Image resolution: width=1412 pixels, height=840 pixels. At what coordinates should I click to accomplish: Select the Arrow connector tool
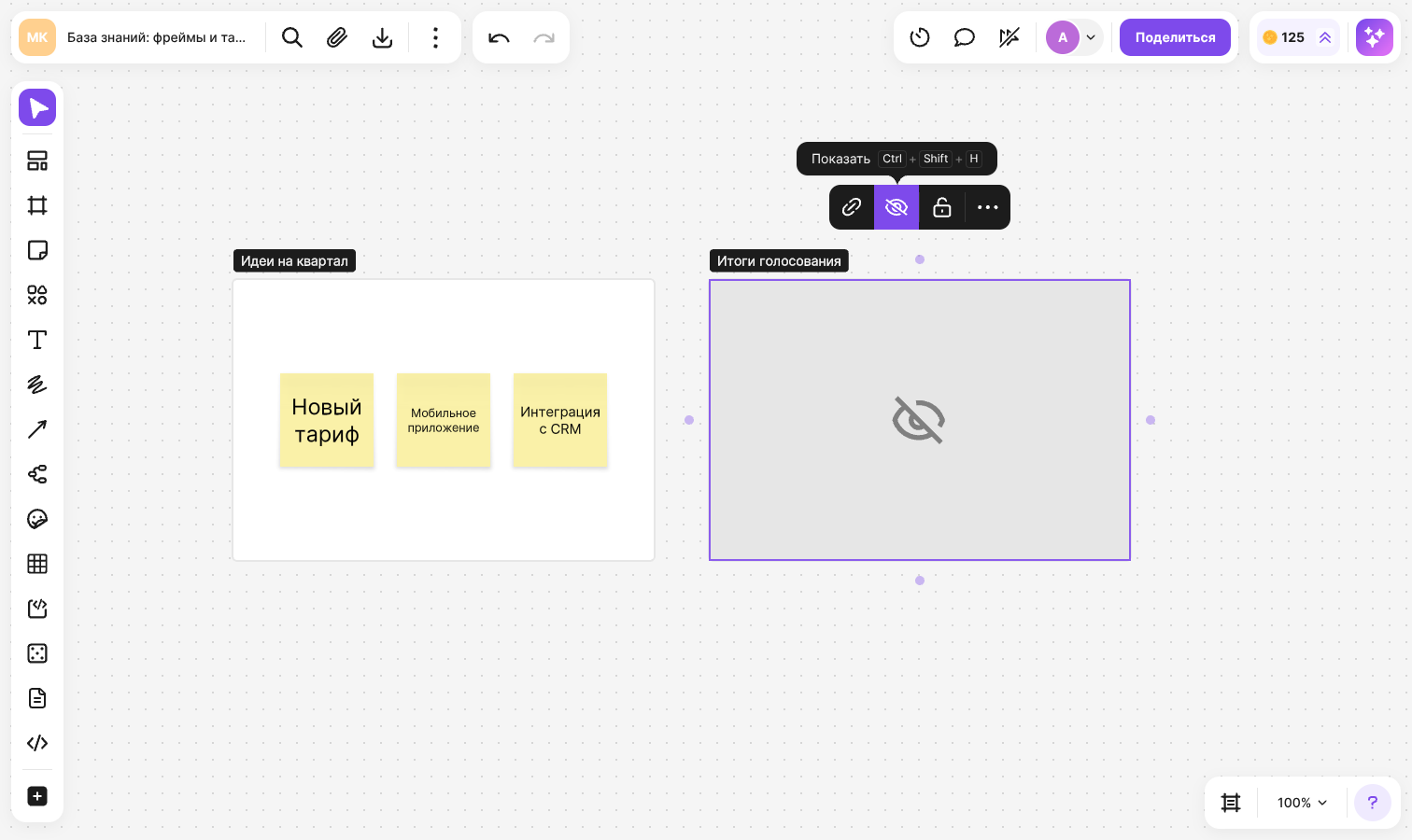pos(37,429)
